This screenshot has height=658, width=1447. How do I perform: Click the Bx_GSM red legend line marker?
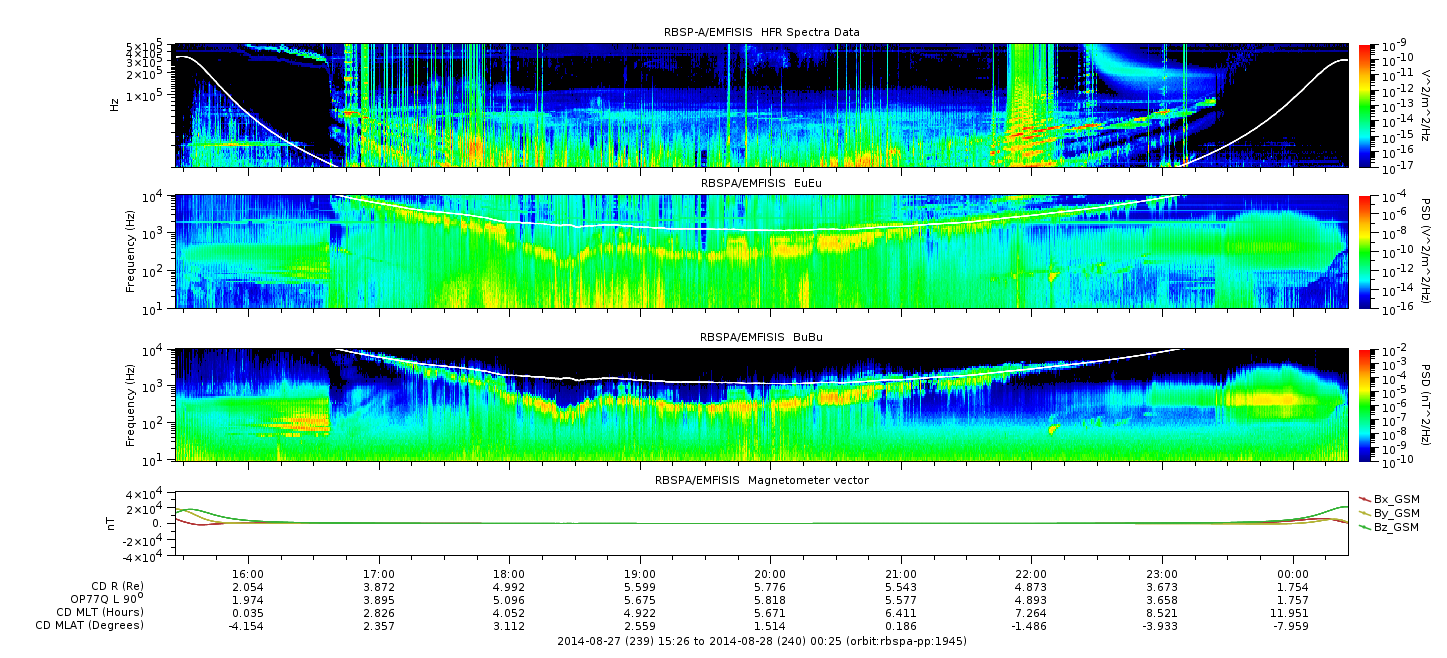coord(1365,499)
